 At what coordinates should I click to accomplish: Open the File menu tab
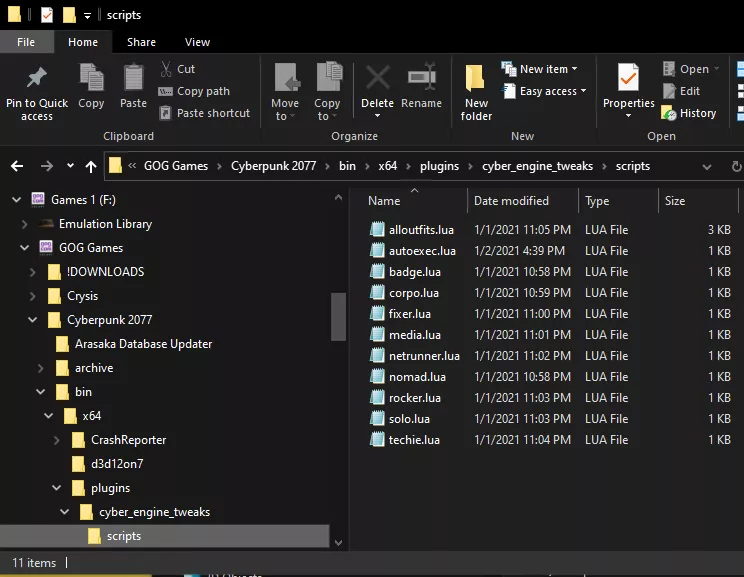26,42
